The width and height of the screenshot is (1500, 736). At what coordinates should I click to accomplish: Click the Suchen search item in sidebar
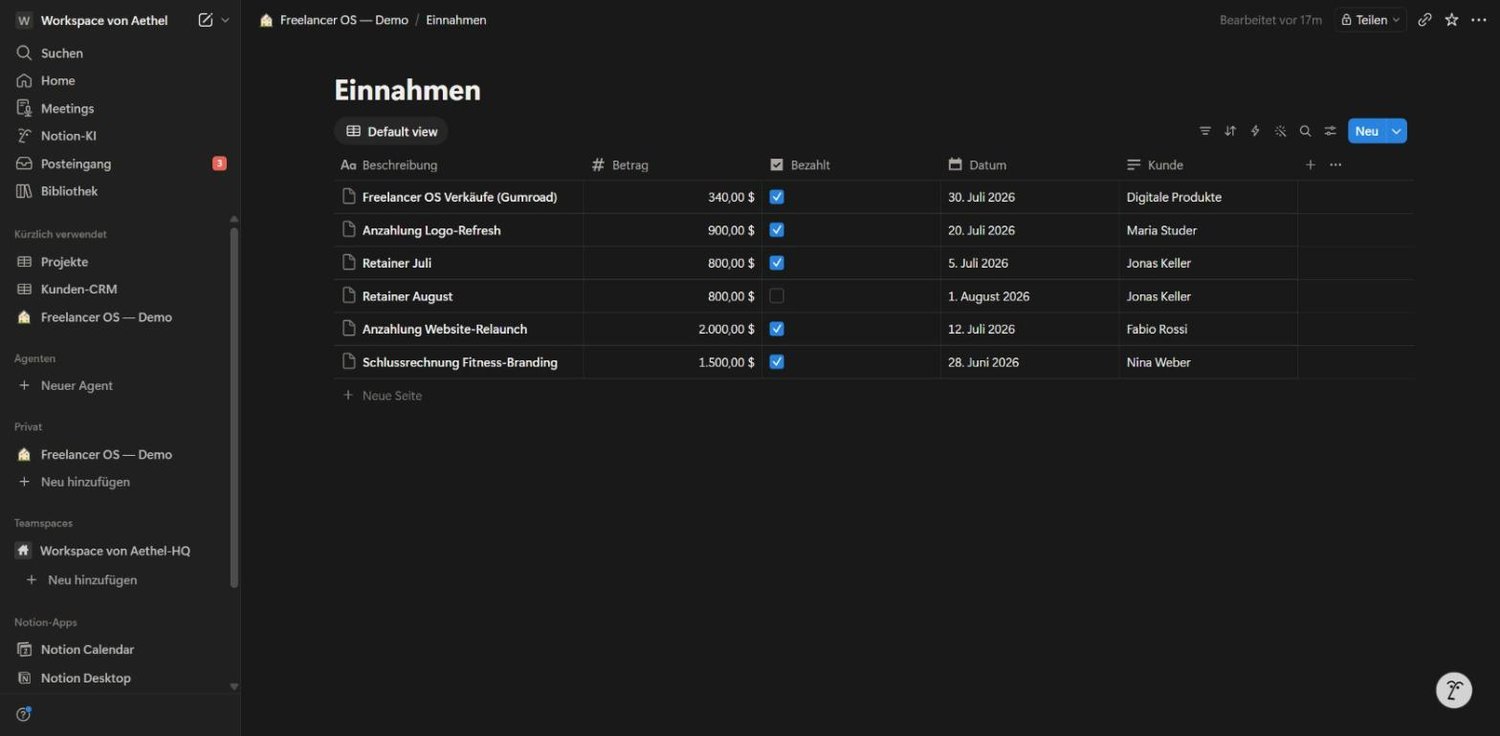[x=120, y=53]
